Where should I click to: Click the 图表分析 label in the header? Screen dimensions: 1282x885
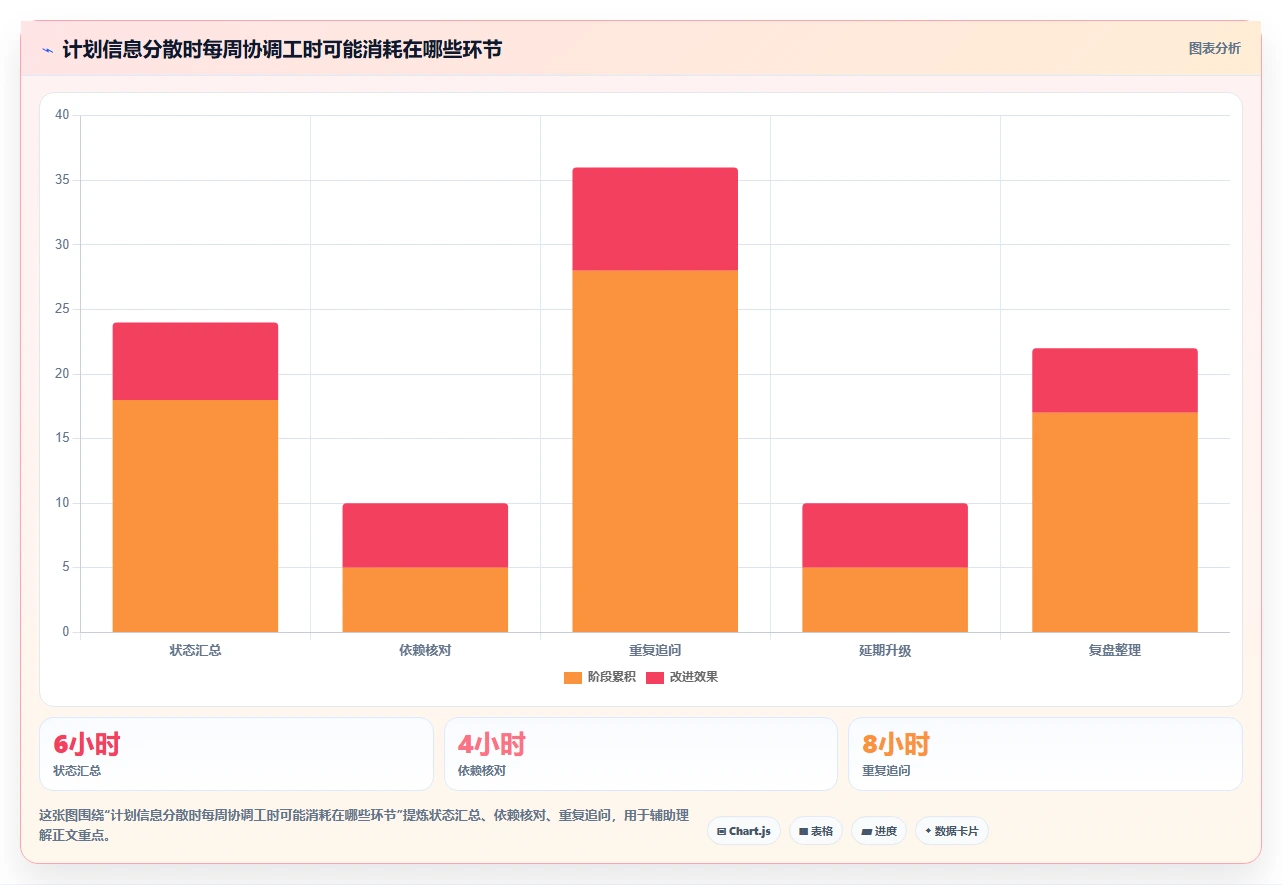pos(1214,48)
